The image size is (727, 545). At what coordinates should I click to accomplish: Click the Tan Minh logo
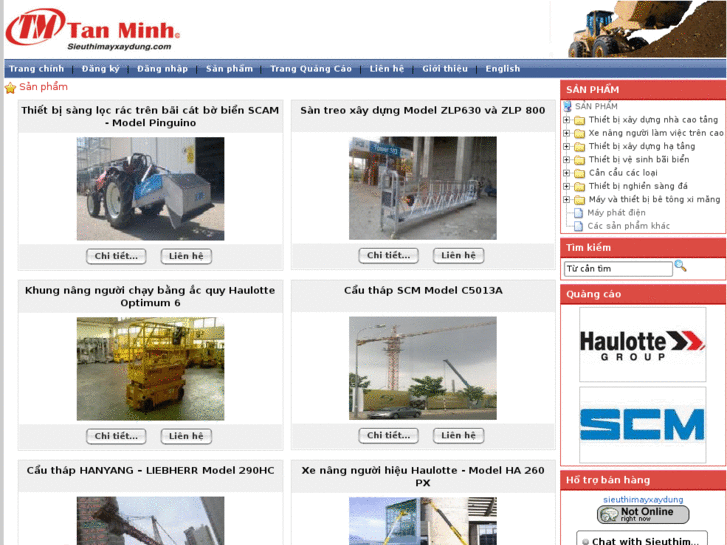(x=93, y=29)
